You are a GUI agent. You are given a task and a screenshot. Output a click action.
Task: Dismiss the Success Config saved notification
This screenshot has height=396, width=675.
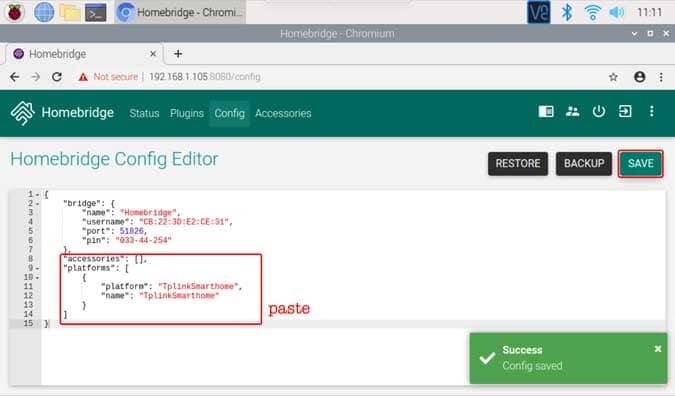658,349
